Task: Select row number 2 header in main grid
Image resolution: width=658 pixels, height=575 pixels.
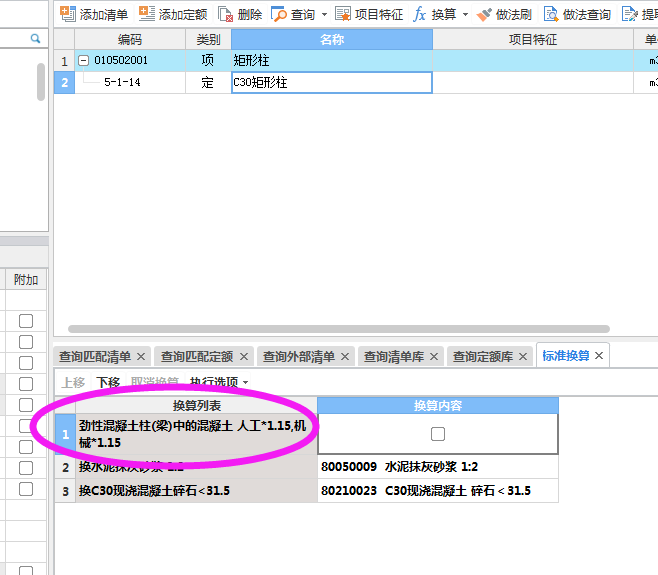Action: pyautogui.click(x=64, y=82)
